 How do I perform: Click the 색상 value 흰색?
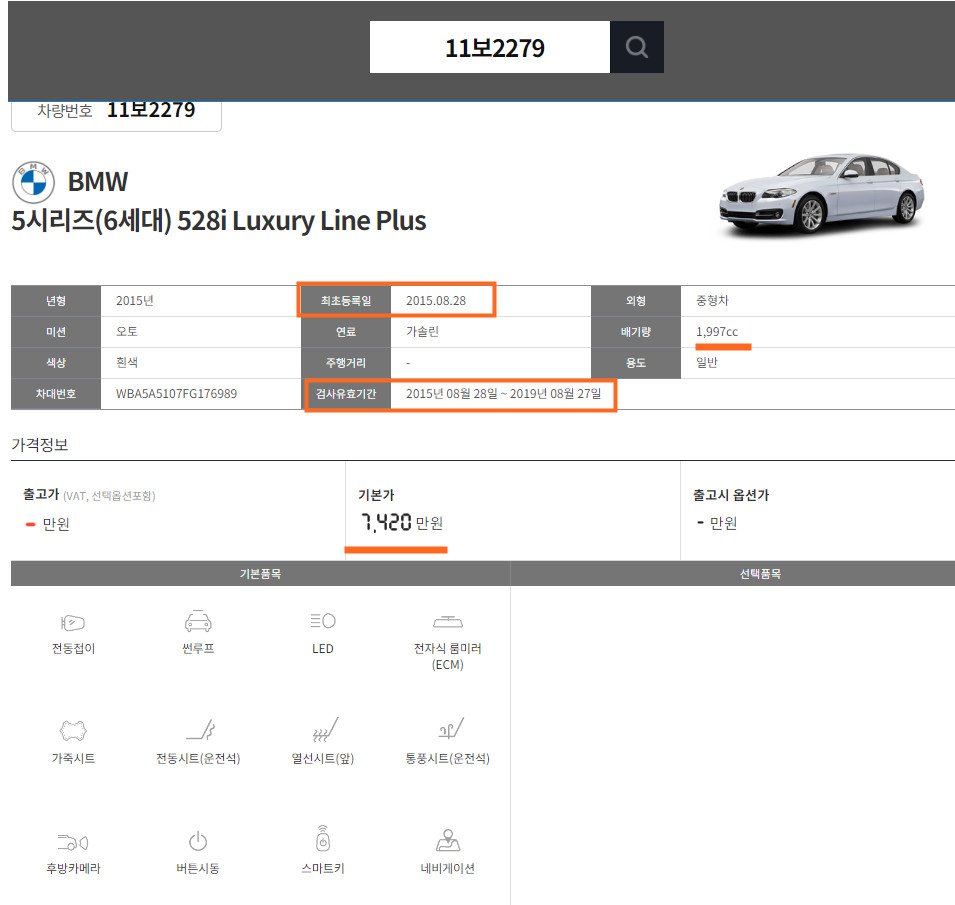pos(127,363)
